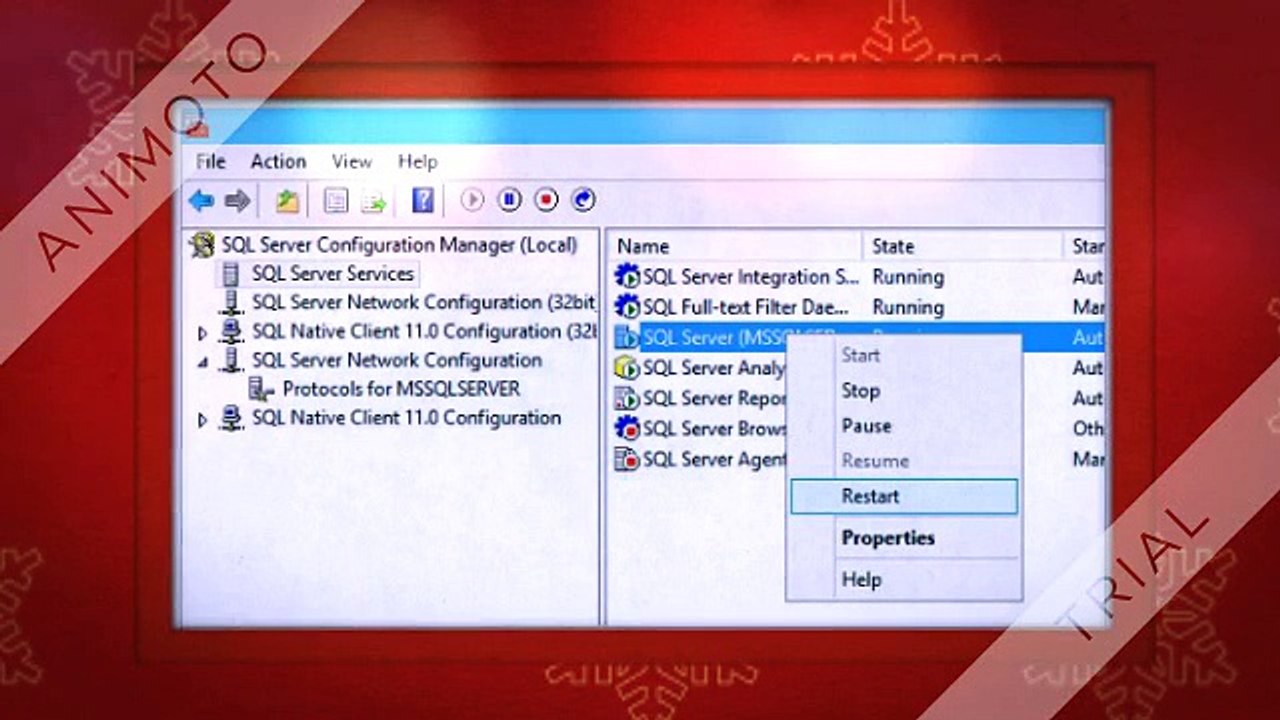Click the Export list toolbar icon
The width and height of the screenshot is (1280, 720).
click(373, 201)
